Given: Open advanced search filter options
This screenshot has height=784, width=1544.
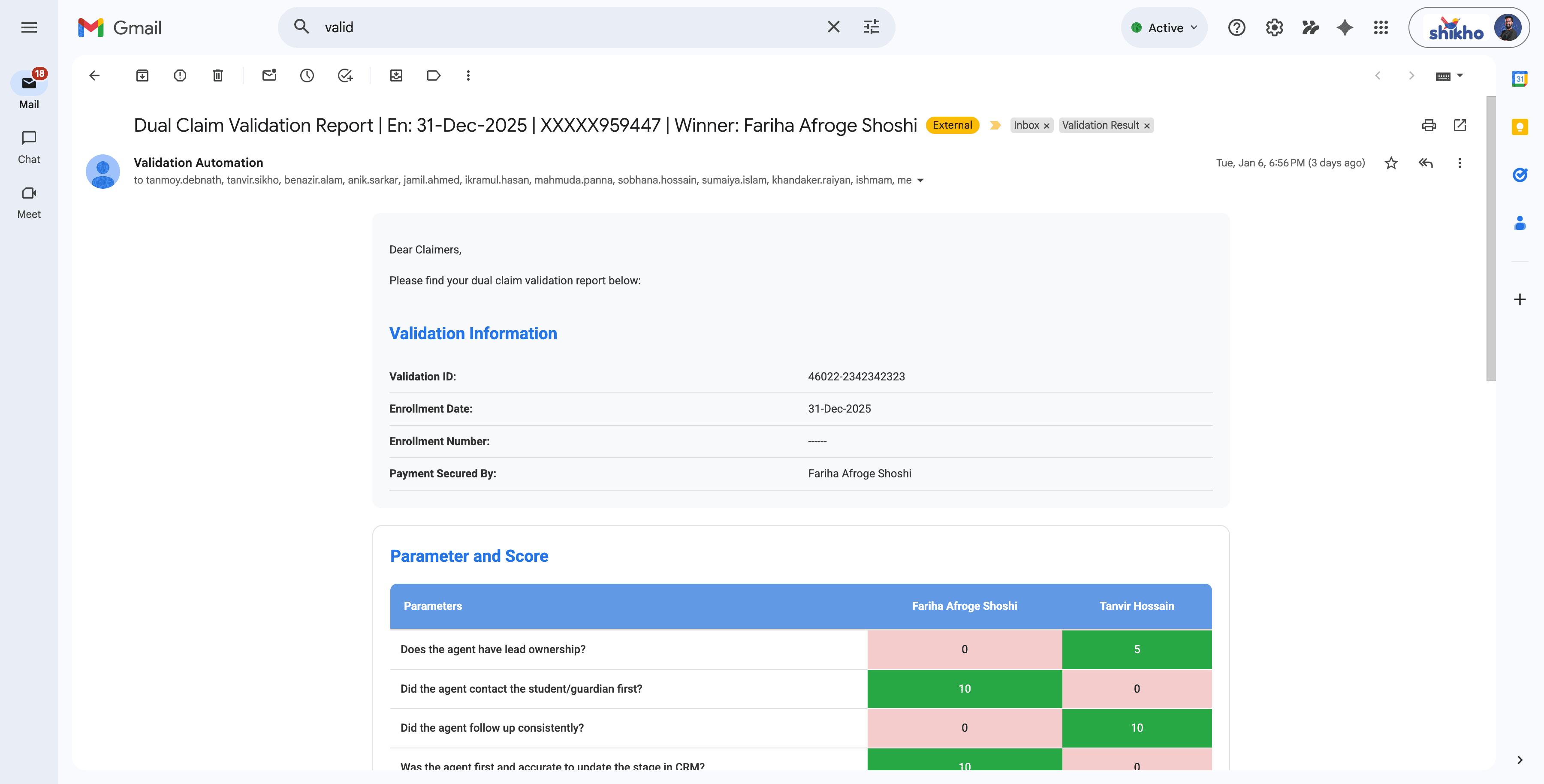Looking at the screenshot, I should (871, 27).
